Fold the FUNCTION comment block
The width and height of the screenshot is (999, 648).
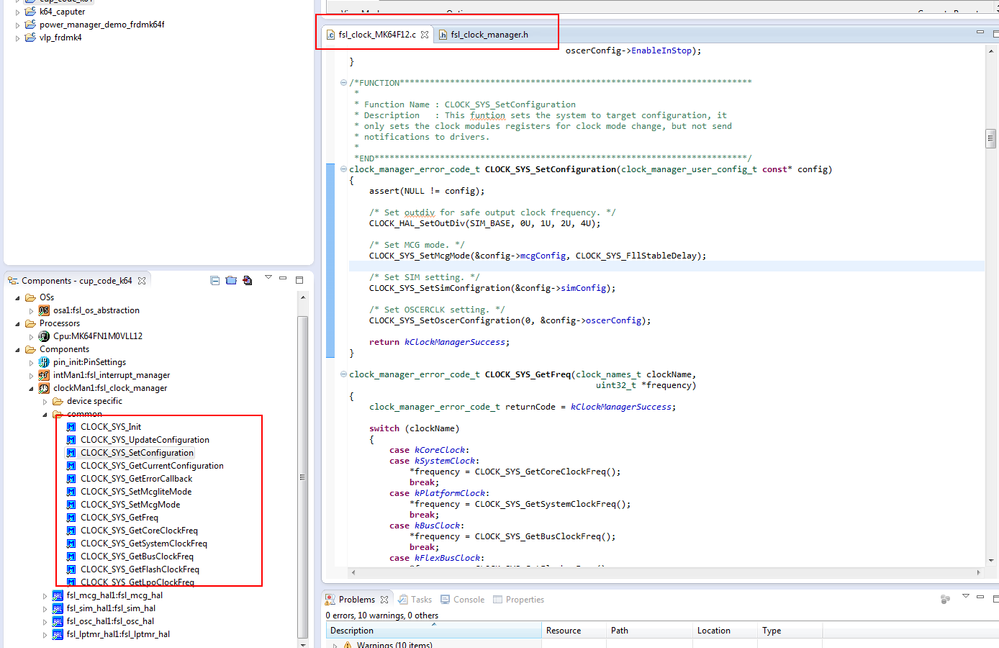point(343,83)
